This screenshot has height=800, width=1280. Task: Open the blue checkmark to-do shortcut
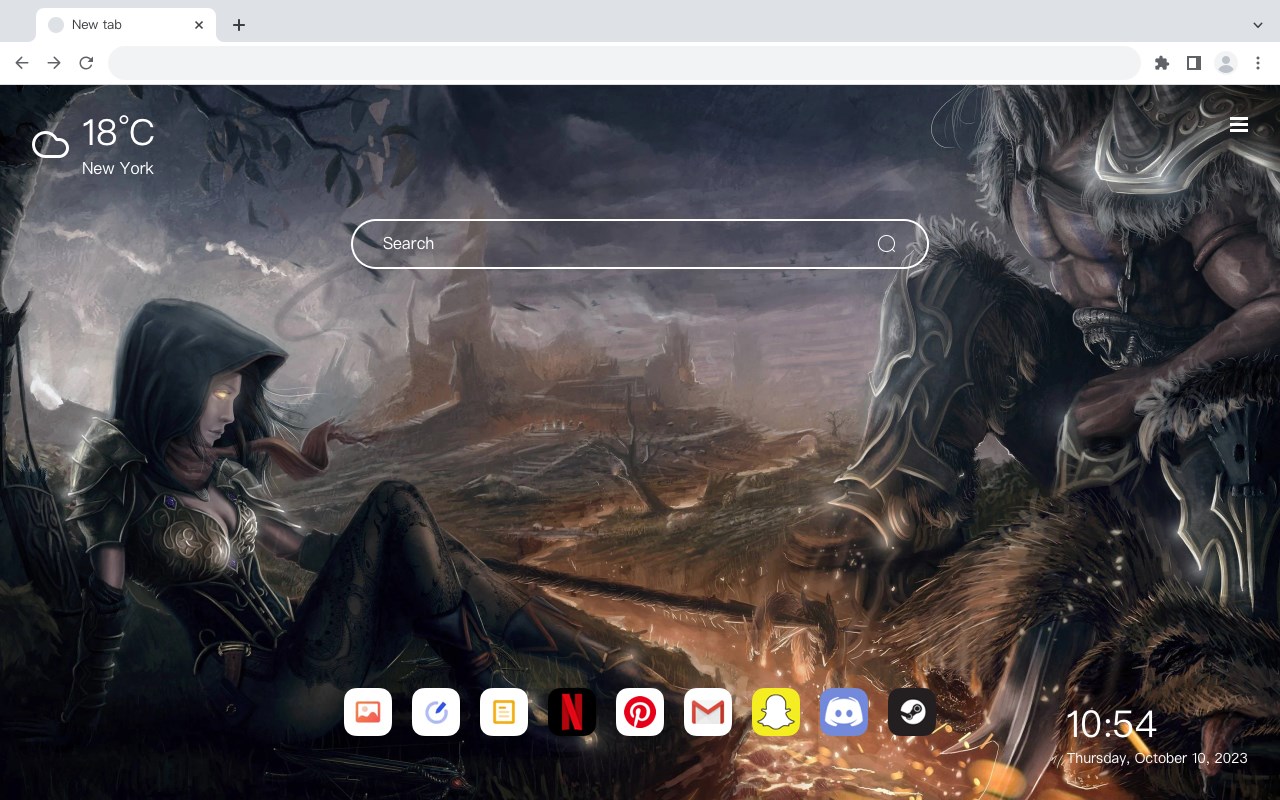[436, 712]
